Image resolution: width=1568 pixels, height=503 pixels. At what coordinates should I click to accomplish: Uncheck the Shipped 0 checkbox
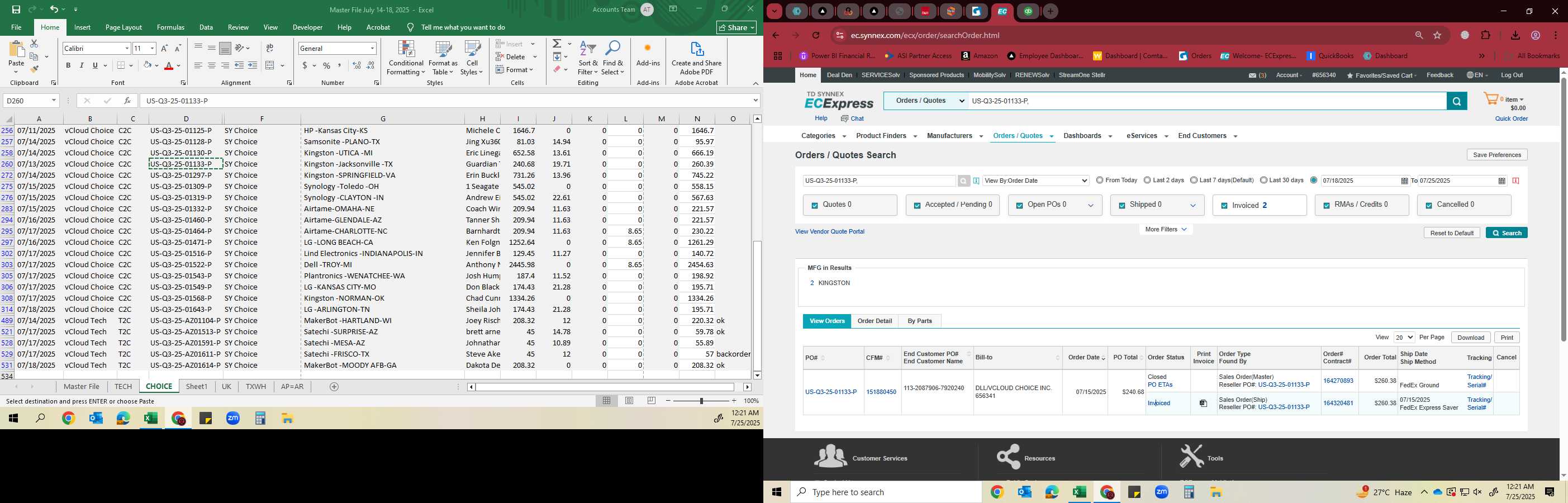[1121, 206]
